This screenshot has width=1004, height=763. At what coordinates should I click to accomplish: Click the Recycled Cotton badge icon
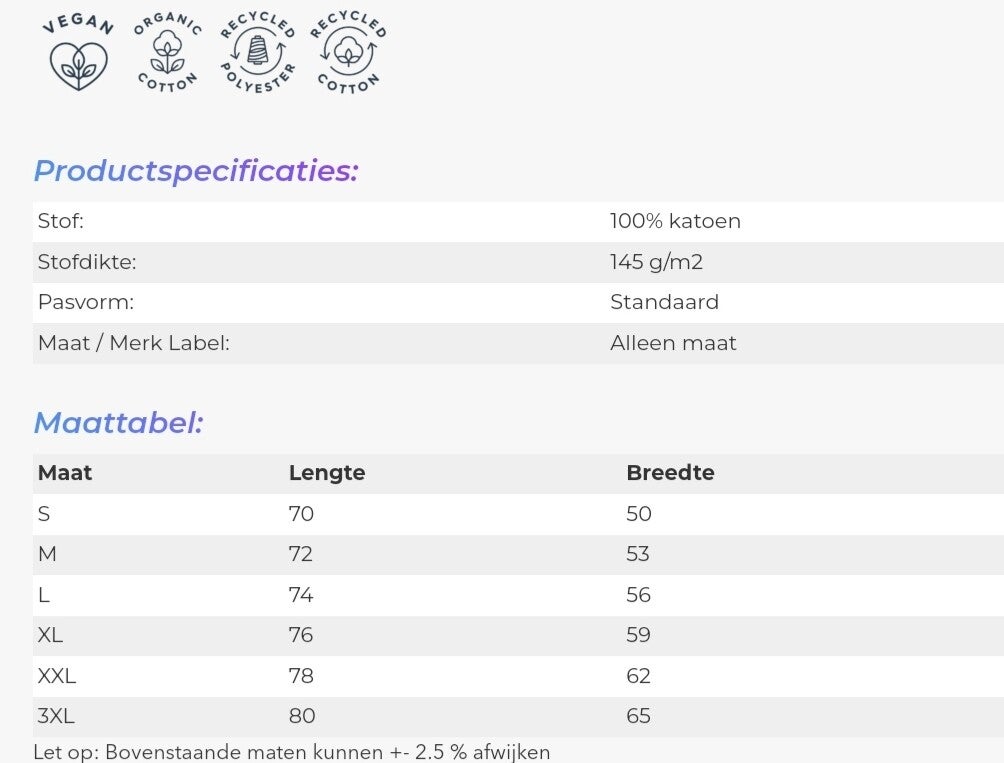pos(348,54)
